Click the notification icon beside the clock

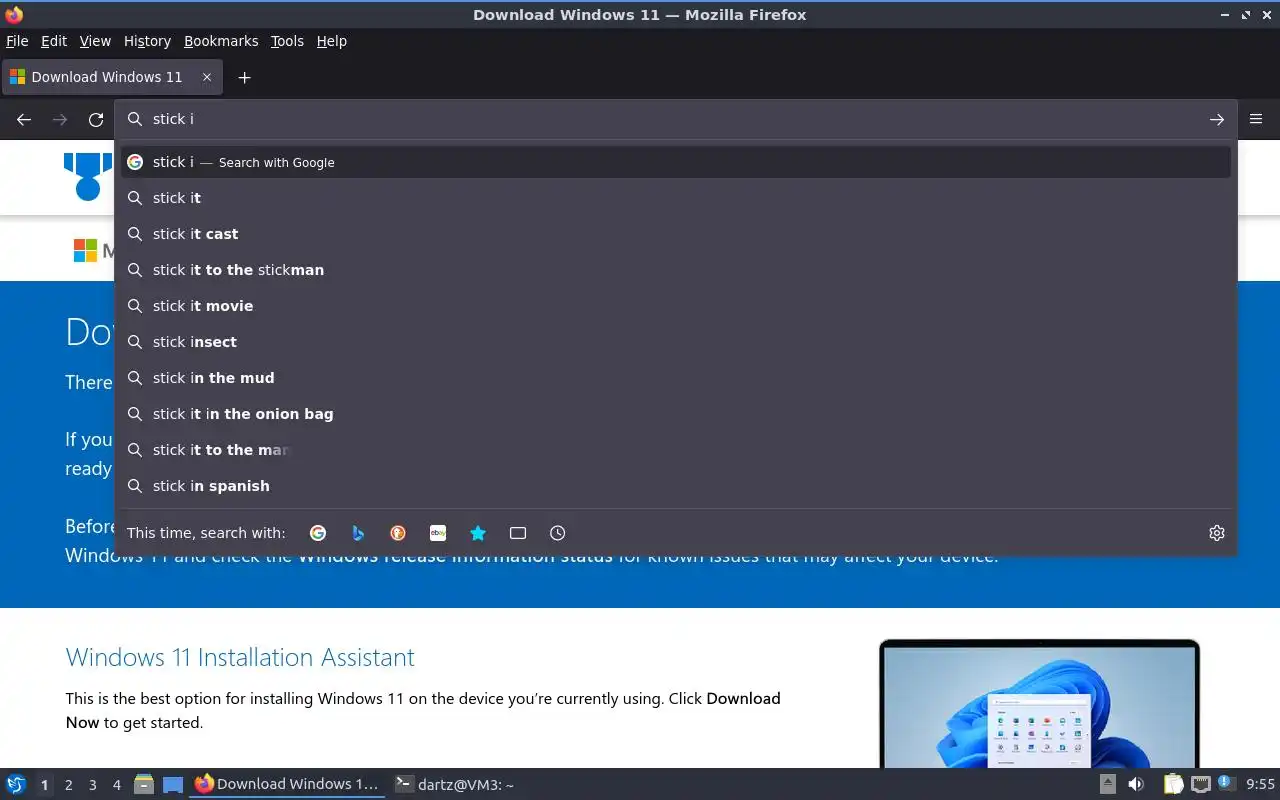[x=1226, y=785]
